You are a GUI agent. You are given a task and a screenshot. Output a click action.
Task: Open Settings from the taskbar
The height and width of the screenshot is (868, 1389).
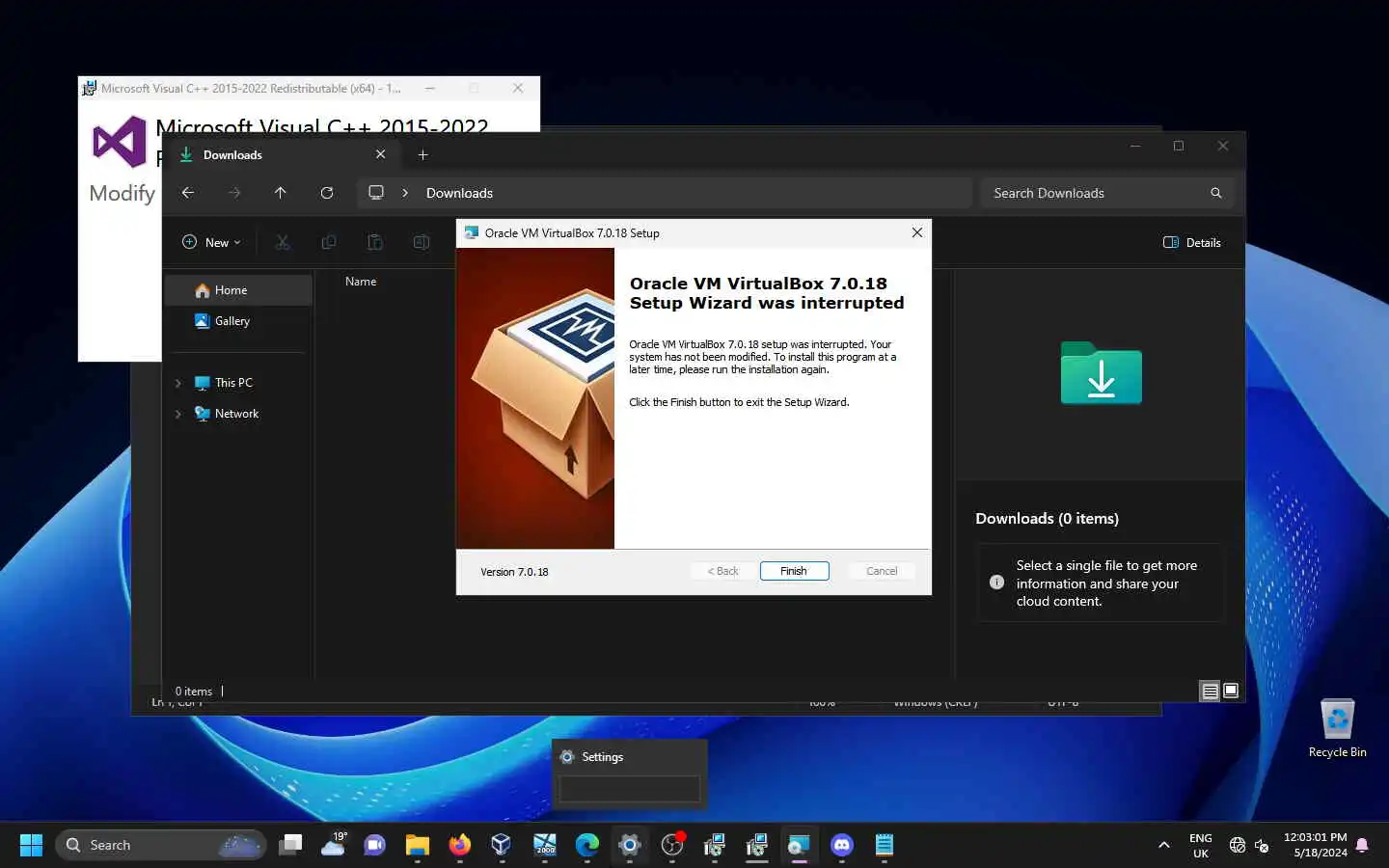coord(630,845)
